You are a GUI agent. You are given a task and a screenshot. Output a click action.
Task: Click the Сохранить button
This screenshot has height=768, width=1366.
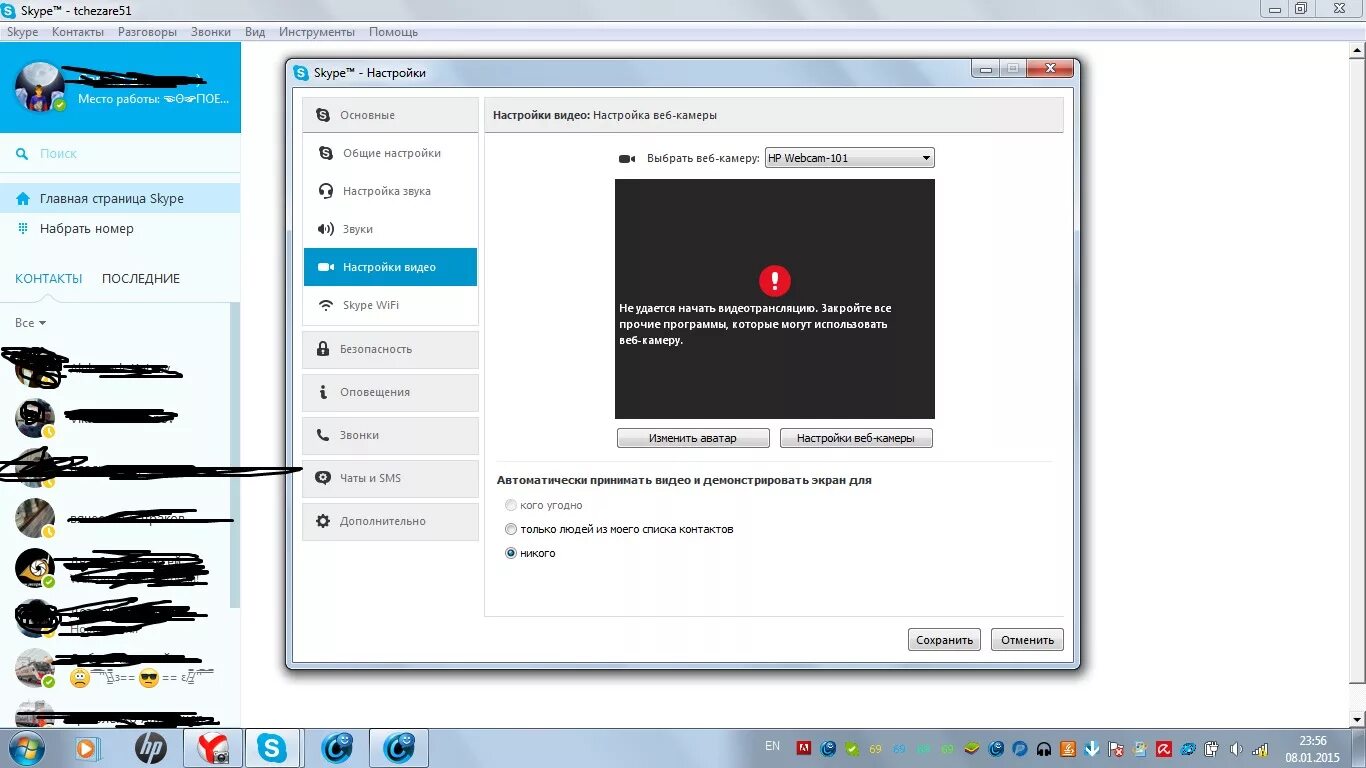coord(944,640)
